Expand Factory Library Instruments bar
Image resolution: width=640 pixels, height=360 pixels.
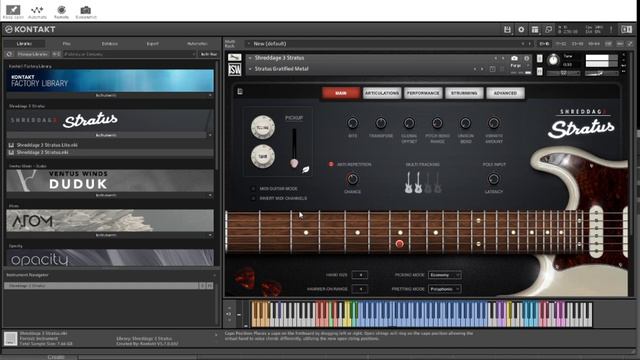[109, 95]
